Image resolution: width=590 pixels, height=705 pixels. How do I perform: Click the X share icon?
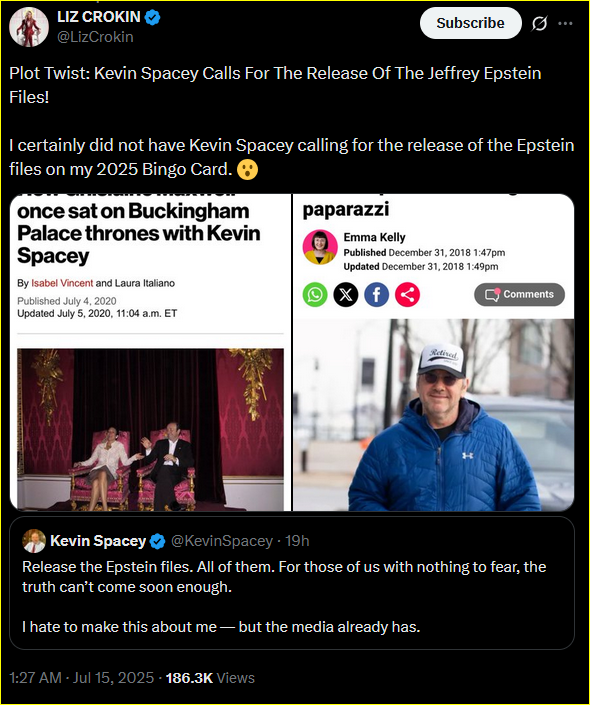[x=346, y=295]
